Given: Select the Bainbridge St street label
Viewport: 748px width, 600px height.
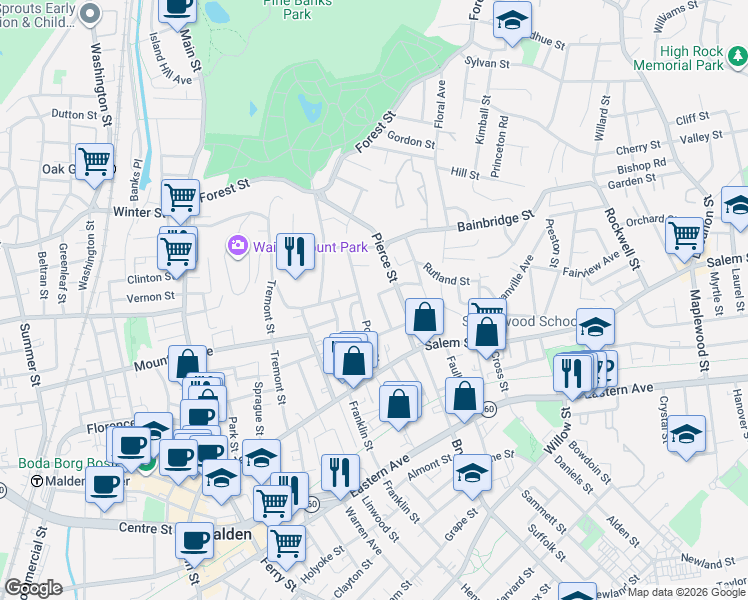Looking at the screenshot, I should click(x=496, y=220).
